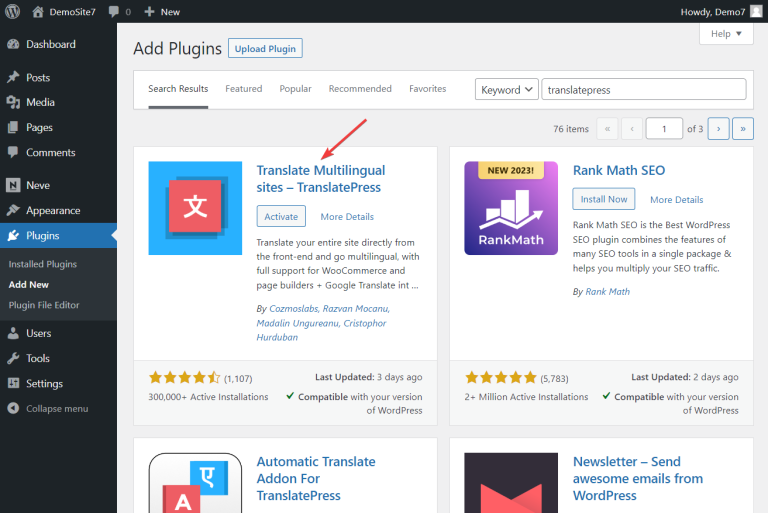The width and height of the screenshot is (768, 513).
Task: Jump to last page of results
Action: (742, 129)
